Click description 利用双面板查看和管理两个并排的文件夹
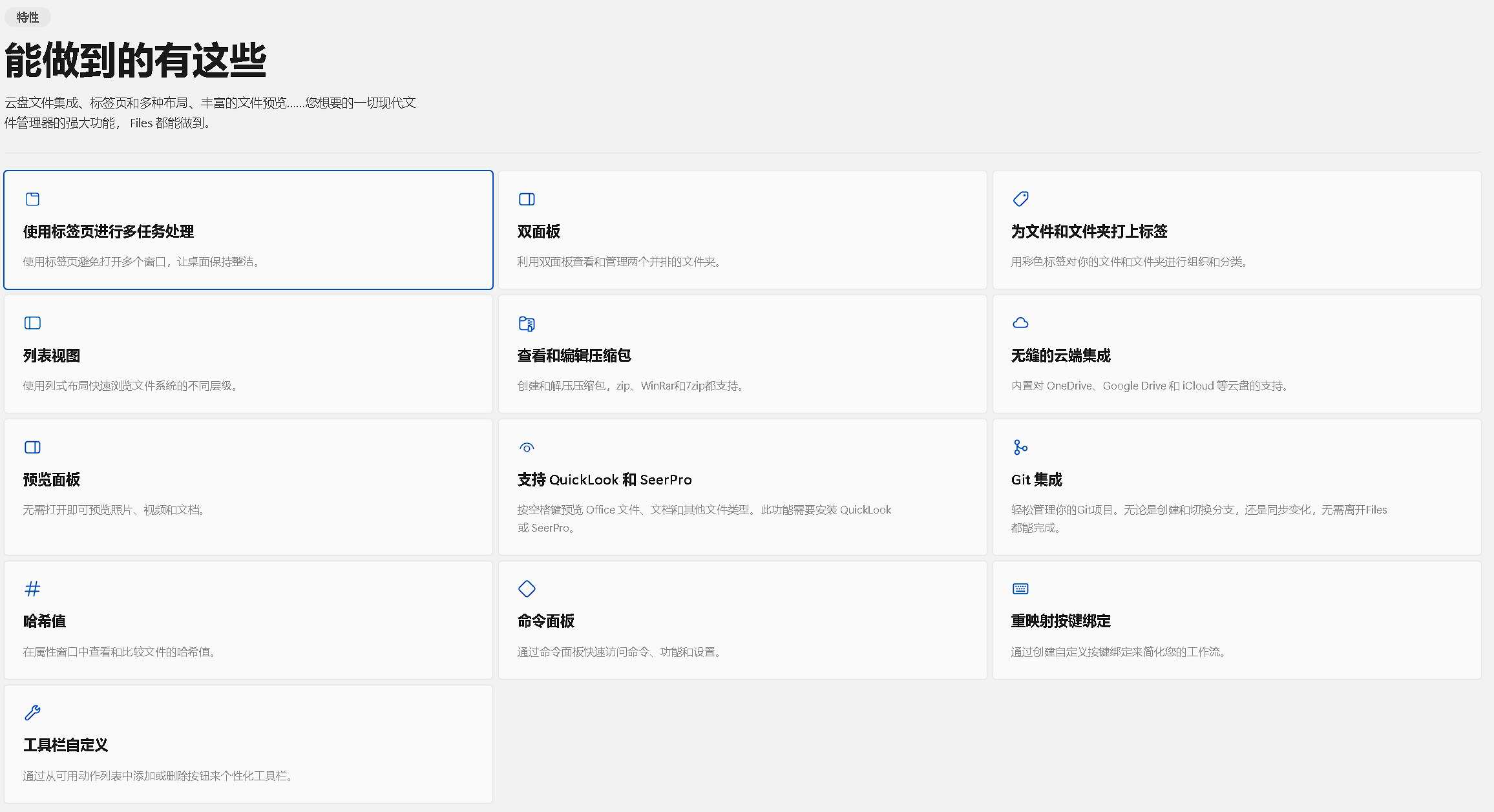The width and height of the screenshot is (1494, 812). click(619, 262)
